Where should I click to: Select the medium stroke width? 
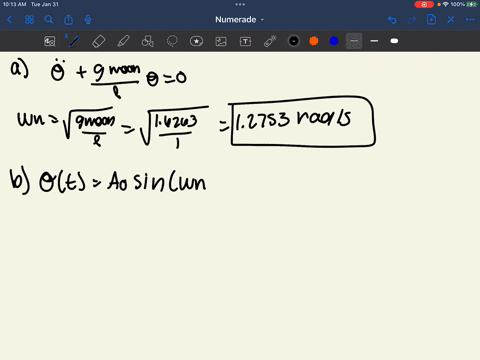pyautogui.click(x=374, y=41)
